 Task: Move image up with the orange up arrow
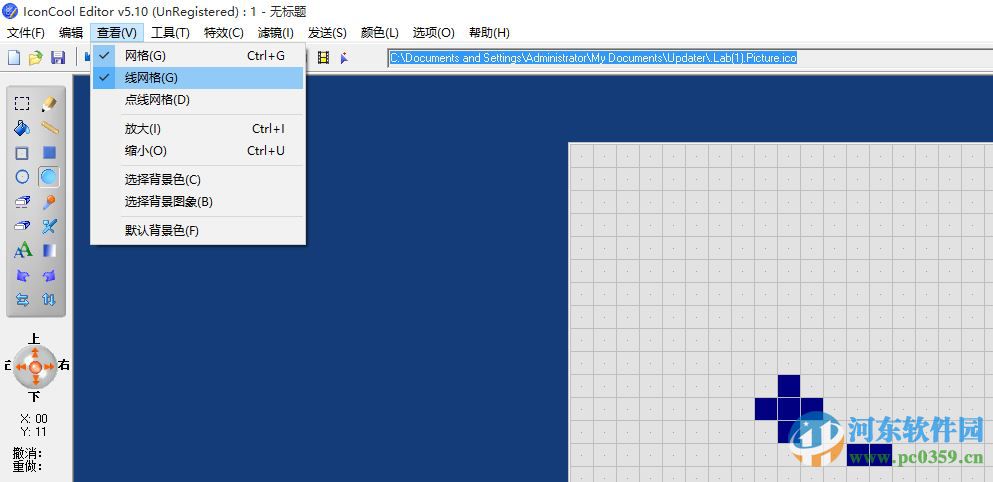coord(35,352)
